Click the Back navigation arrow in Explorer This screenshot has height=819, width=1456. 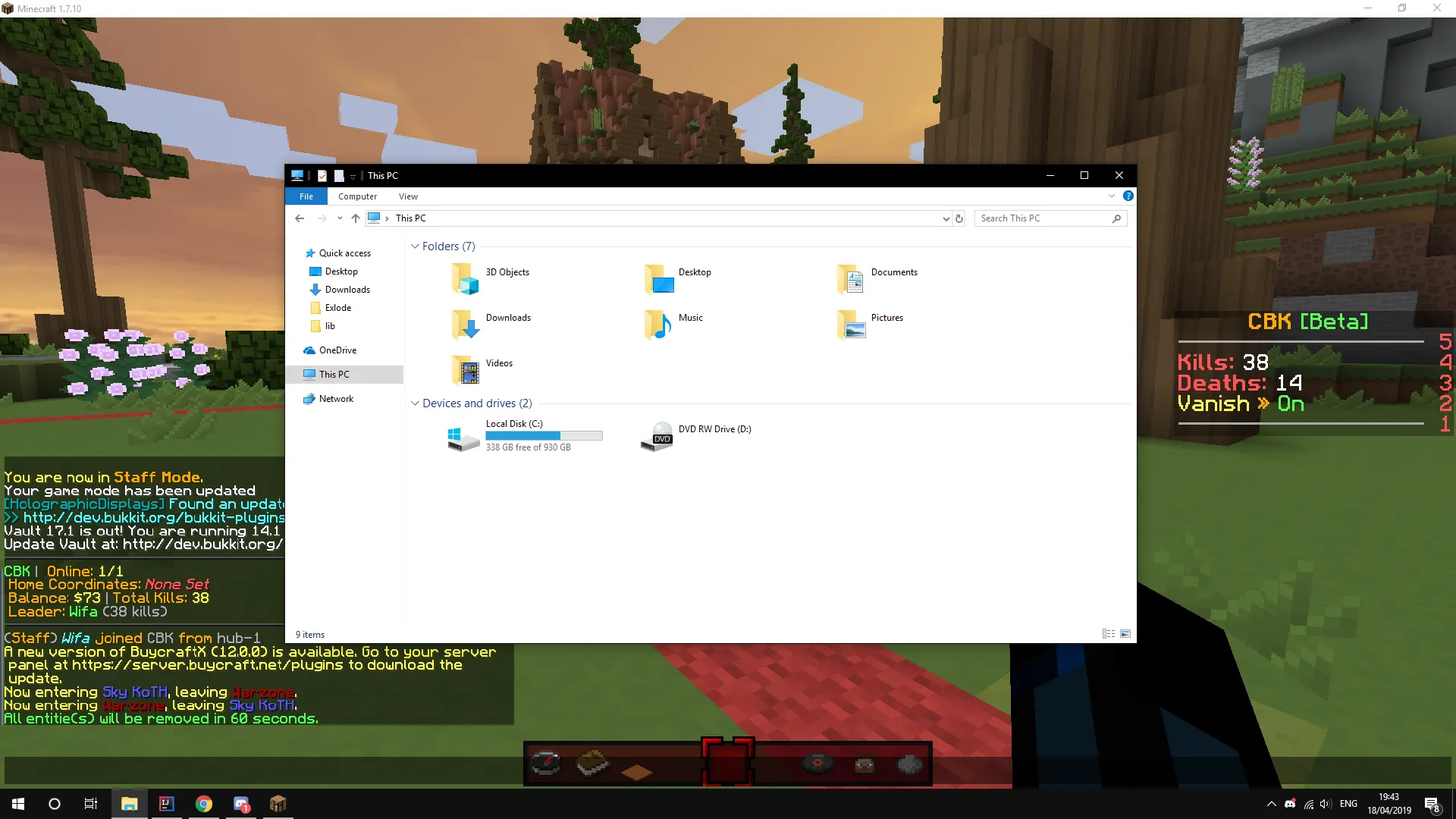click(x=300, y=218)
